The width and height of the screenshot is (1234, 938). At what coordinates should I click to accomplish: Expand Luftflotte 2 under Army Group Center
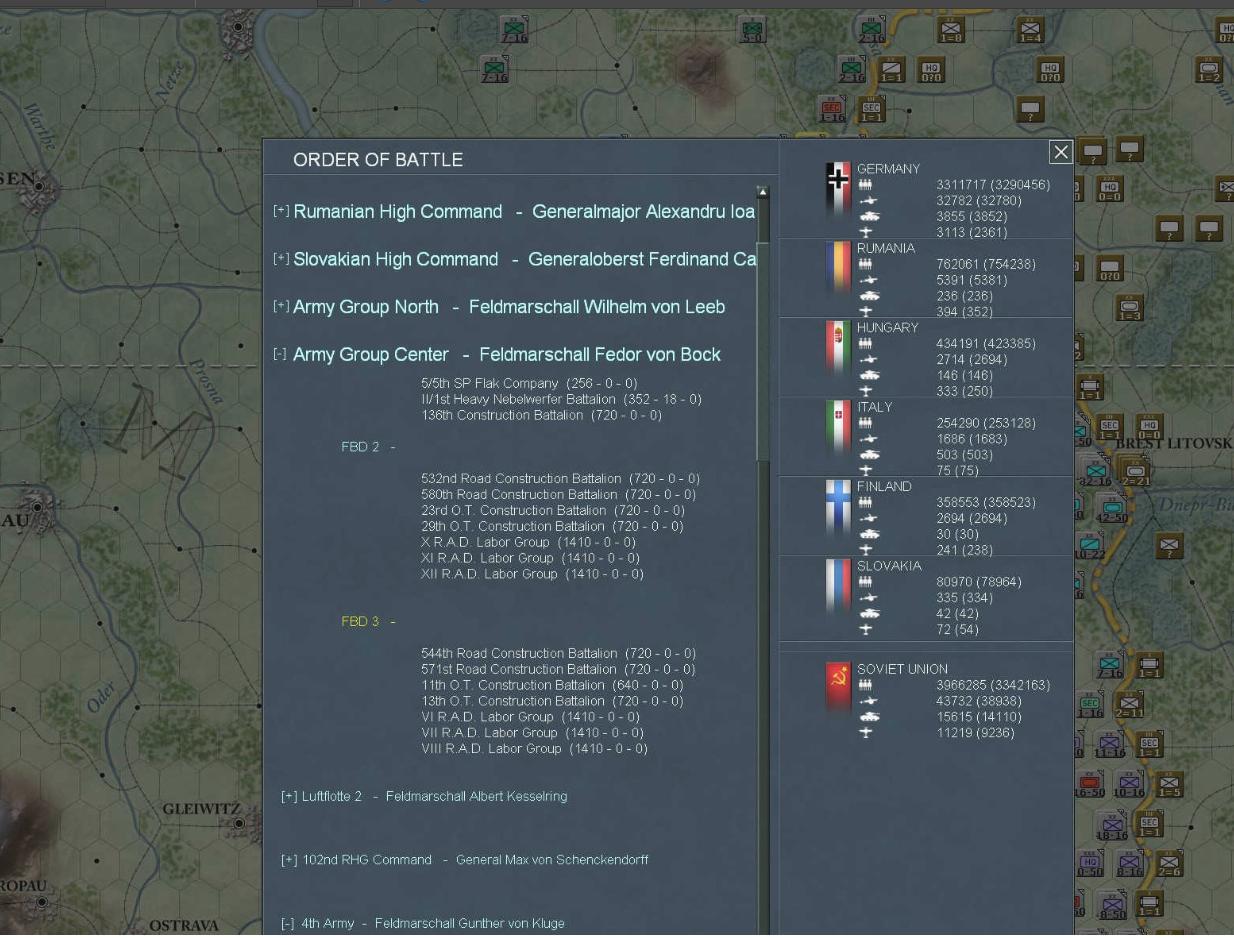click(289, 797)
